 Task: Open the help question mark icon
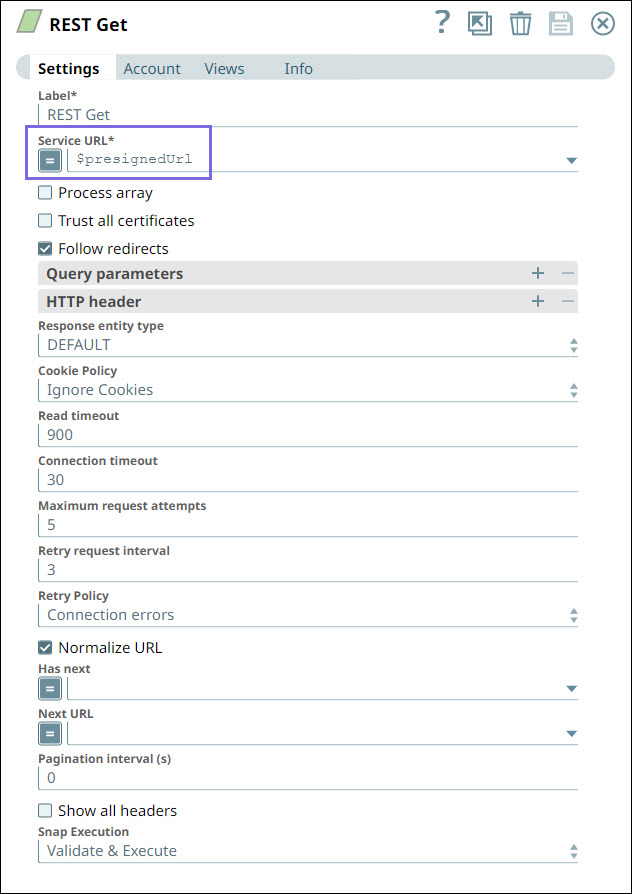[442, 23]
